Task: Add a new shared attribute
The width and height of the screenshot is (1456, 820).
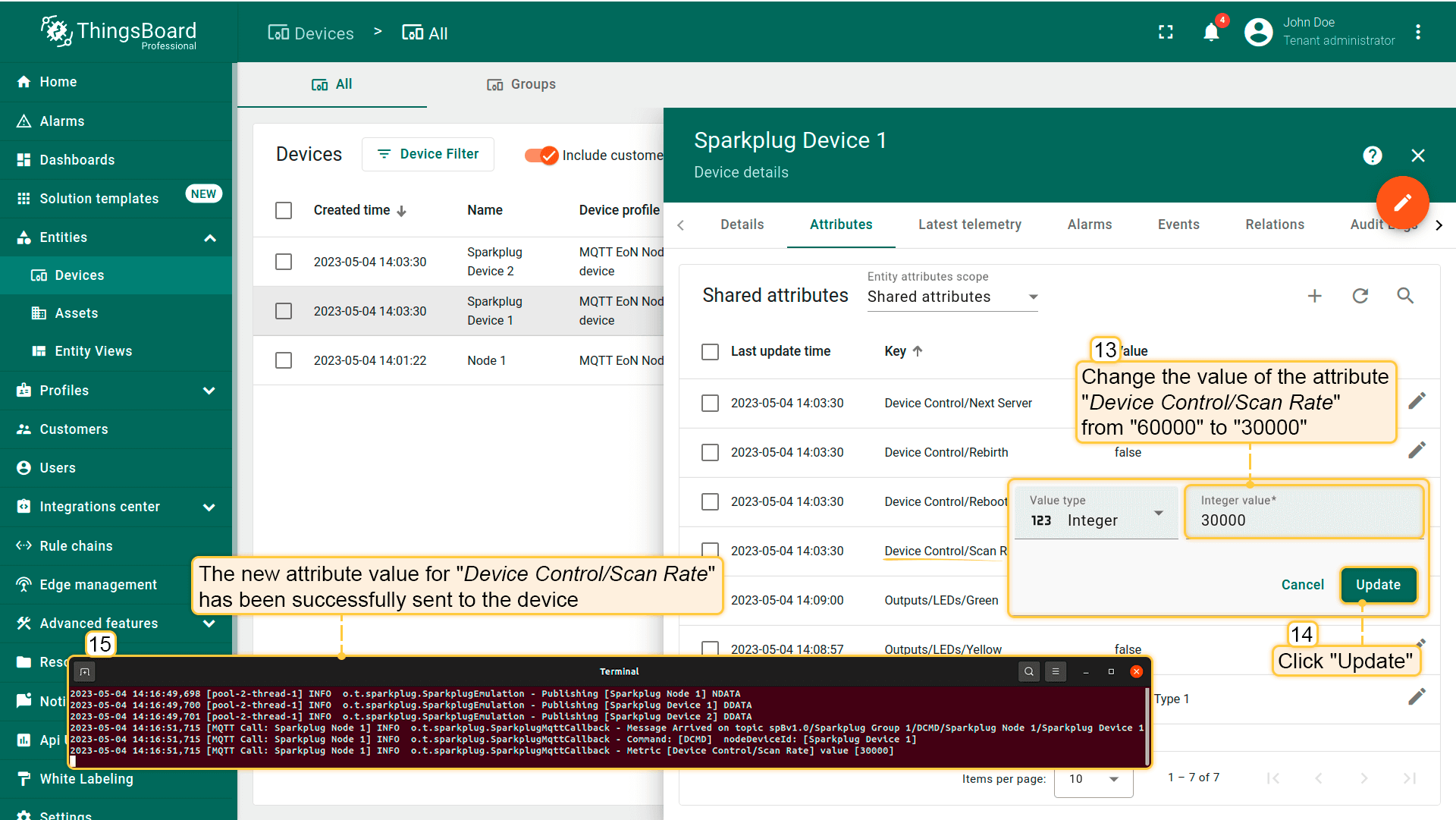Action: tap(1315, 296)
